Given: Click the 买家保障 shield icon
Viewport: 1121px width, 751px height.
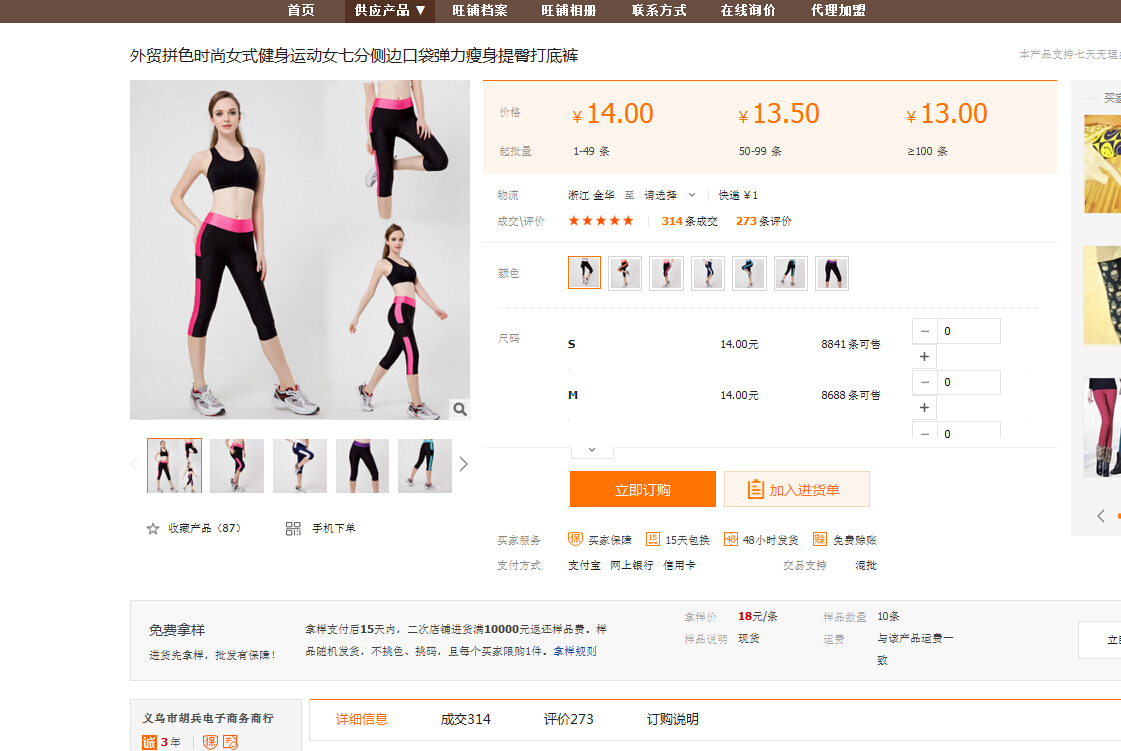Looking at the screenshot, I should (575, 540).
